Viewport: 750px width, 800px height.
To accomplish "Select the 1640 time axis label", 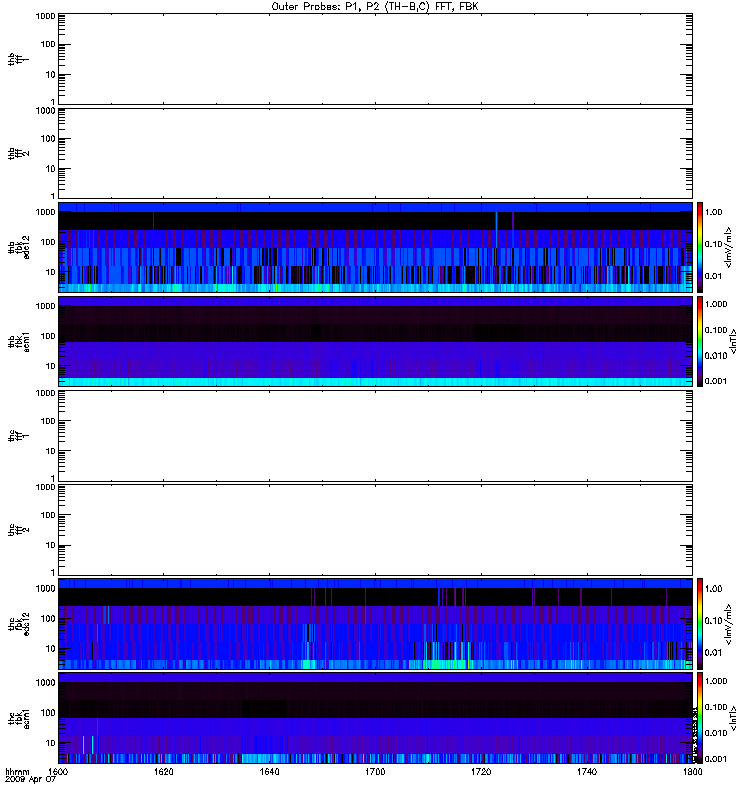I will [x=269, y=771].
